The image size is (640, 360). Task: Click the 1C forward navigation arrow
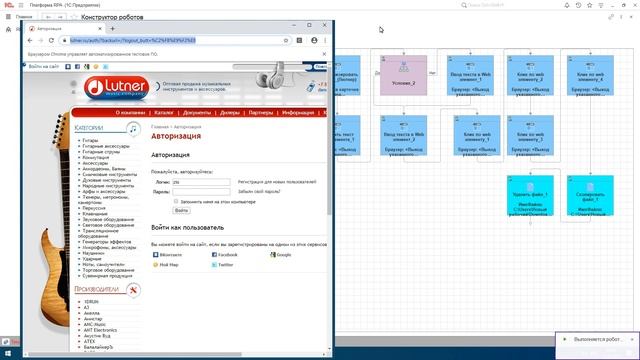coord(60,17)
